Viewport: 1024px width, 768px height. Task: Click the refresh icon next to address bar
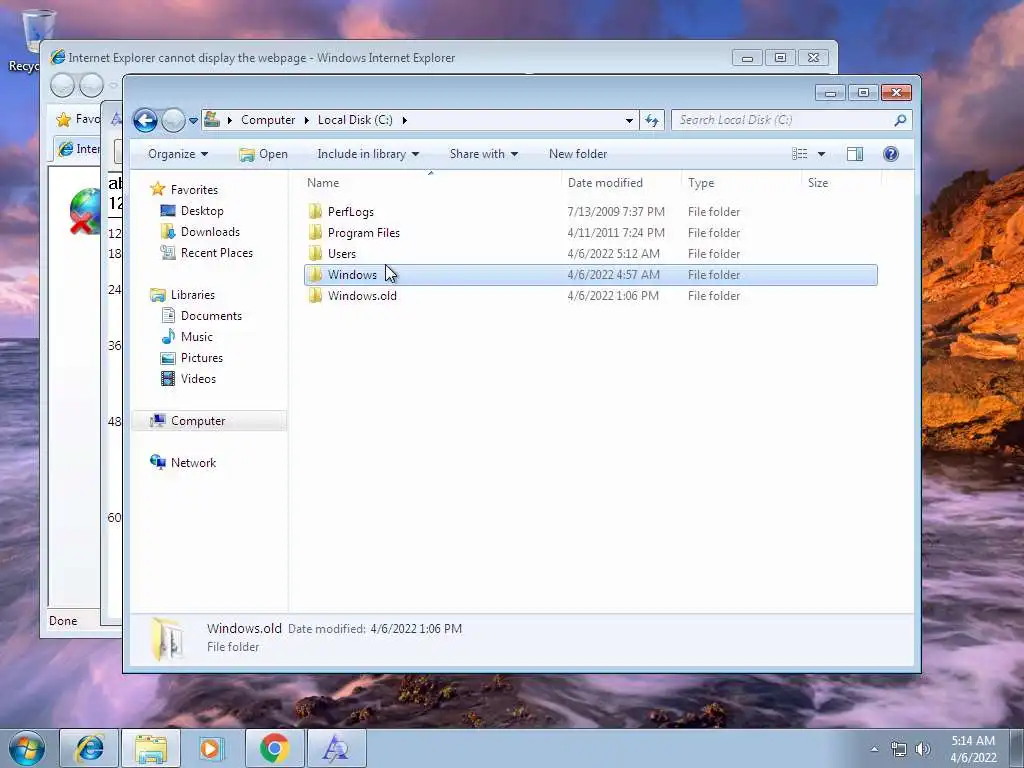tap(652, 120)
